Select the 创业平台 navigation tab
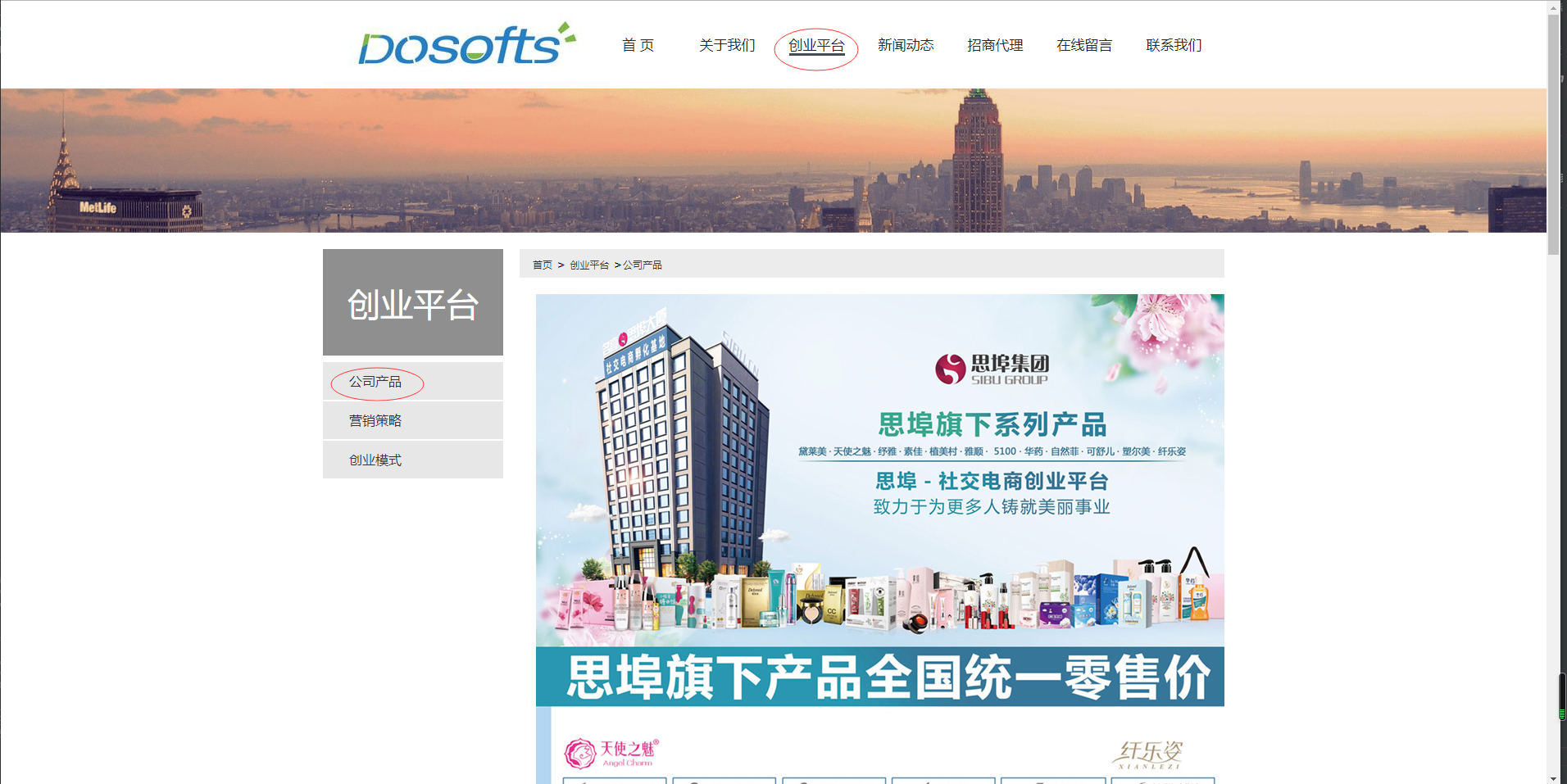 click(x=816, y=46)
